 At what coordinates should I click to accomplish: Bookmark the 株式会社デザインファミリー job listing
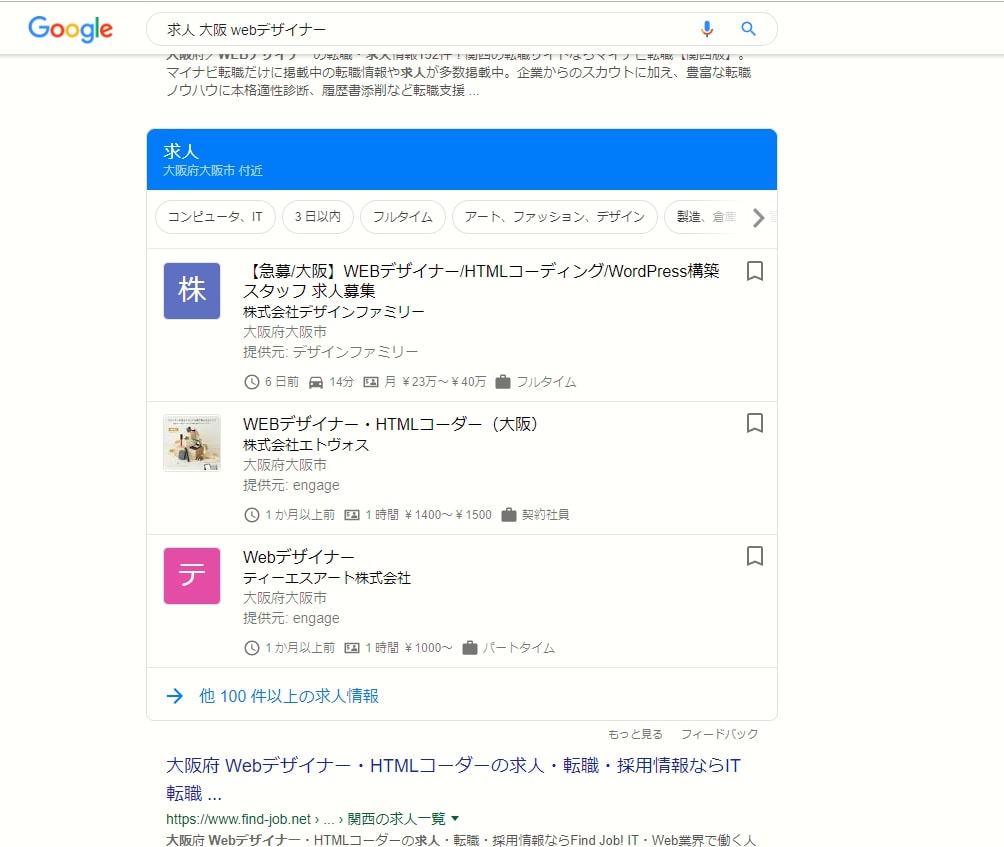[755, 271]
